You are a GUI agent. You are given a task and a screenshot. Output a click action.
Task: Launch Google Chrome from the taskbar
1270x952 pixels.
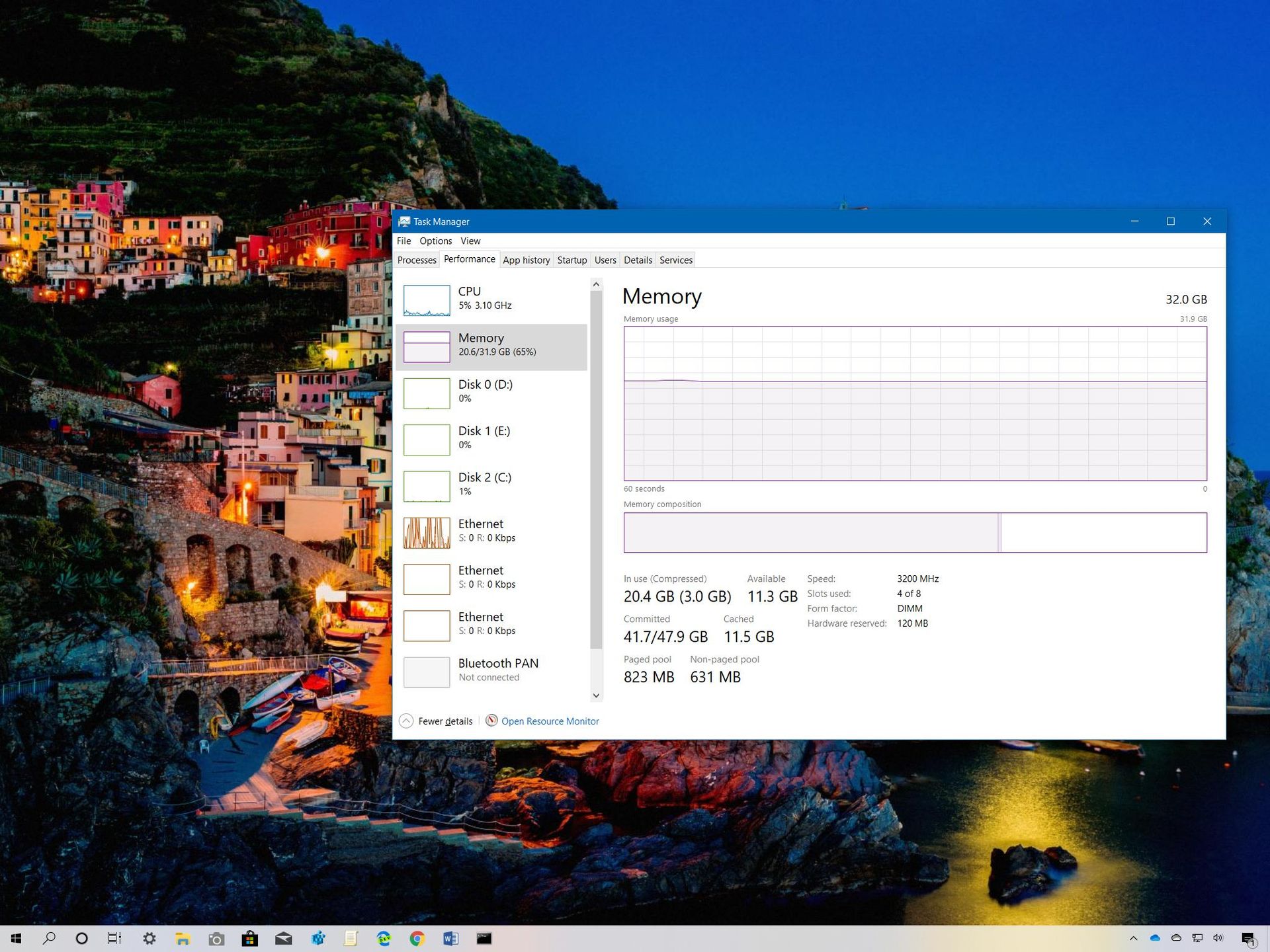point(417,938)
